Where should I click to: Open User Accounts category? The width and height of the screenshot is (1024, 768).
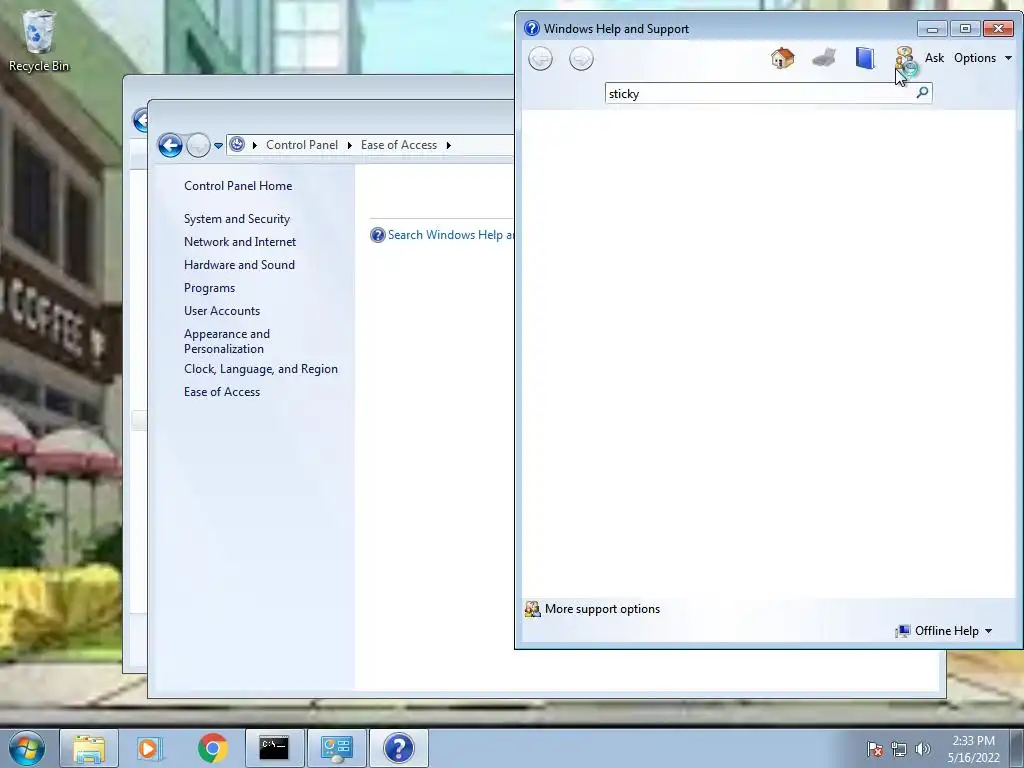pos(221,311)
